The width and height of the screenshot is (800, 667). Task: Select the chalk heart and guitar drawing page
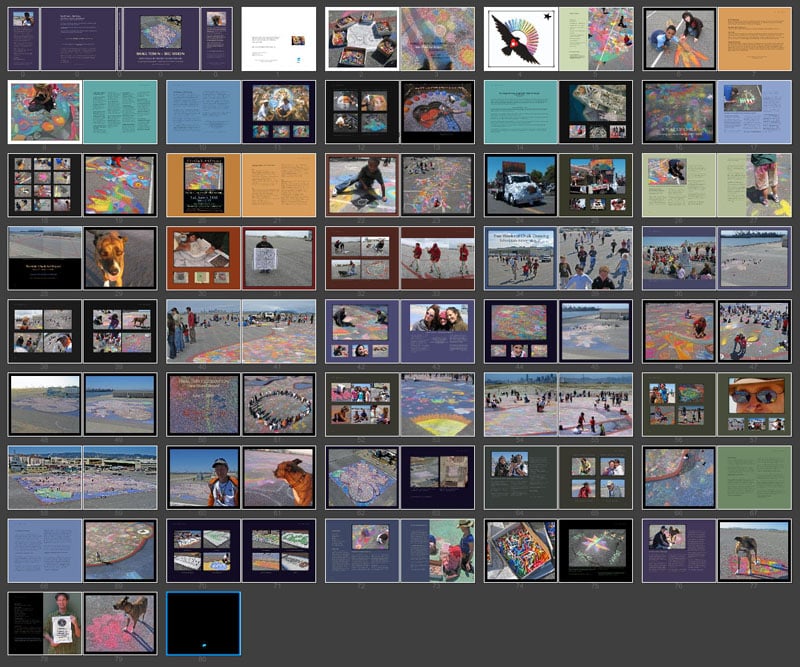pyautogui.click(x=438, y=112)
